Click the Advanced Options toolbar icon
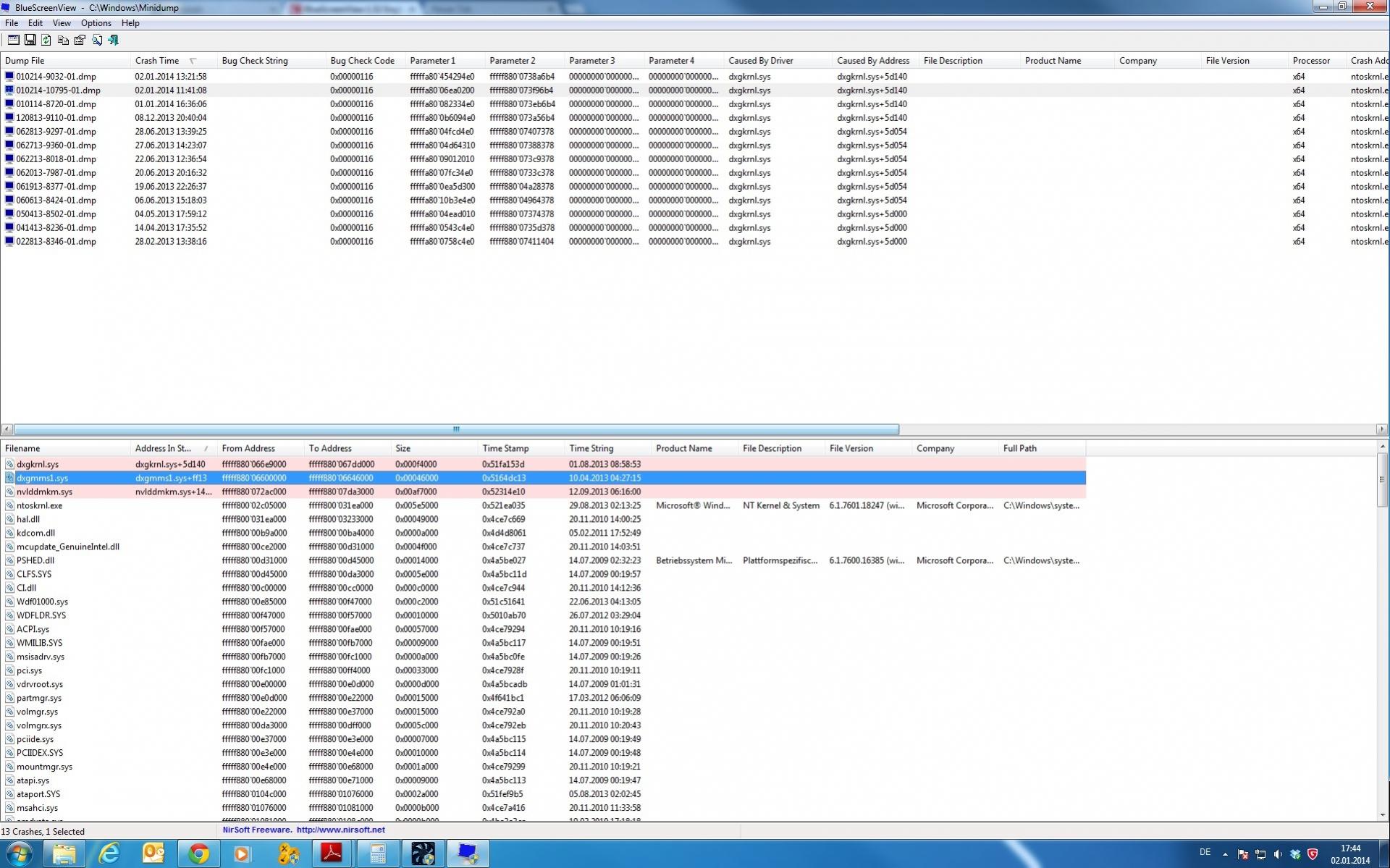This screenshot has width=1390, height=868. coord(13,41)
